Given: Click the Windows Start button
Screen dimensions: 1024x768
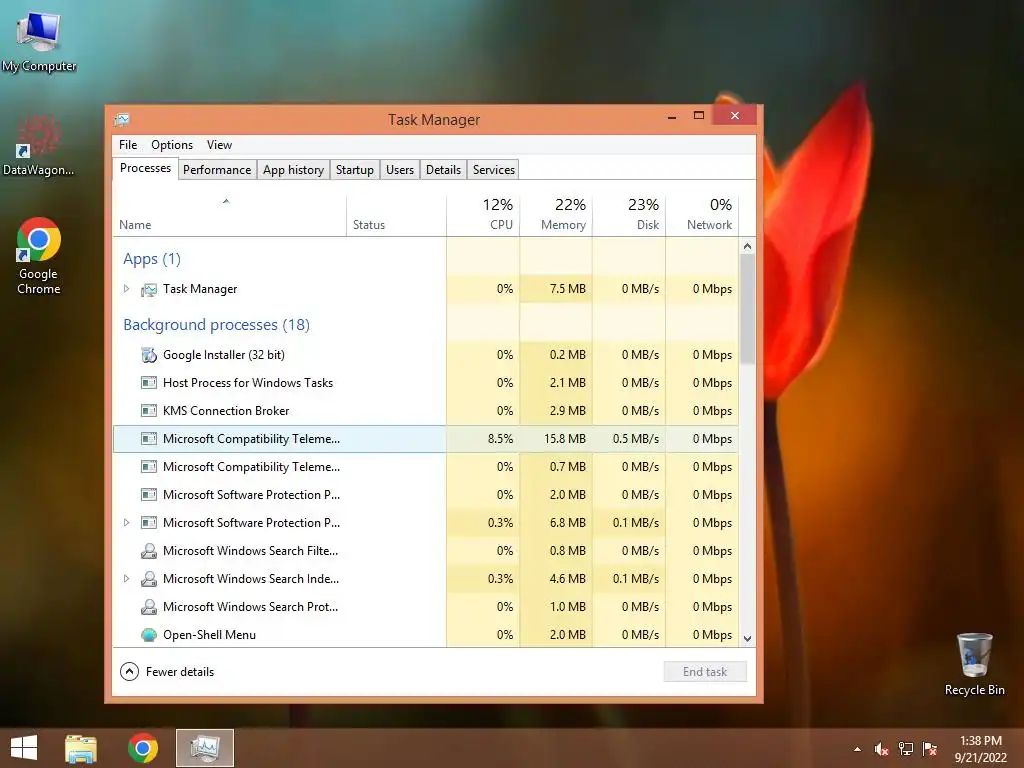Looking at the screenshot, I should click(x=24, y=748).
